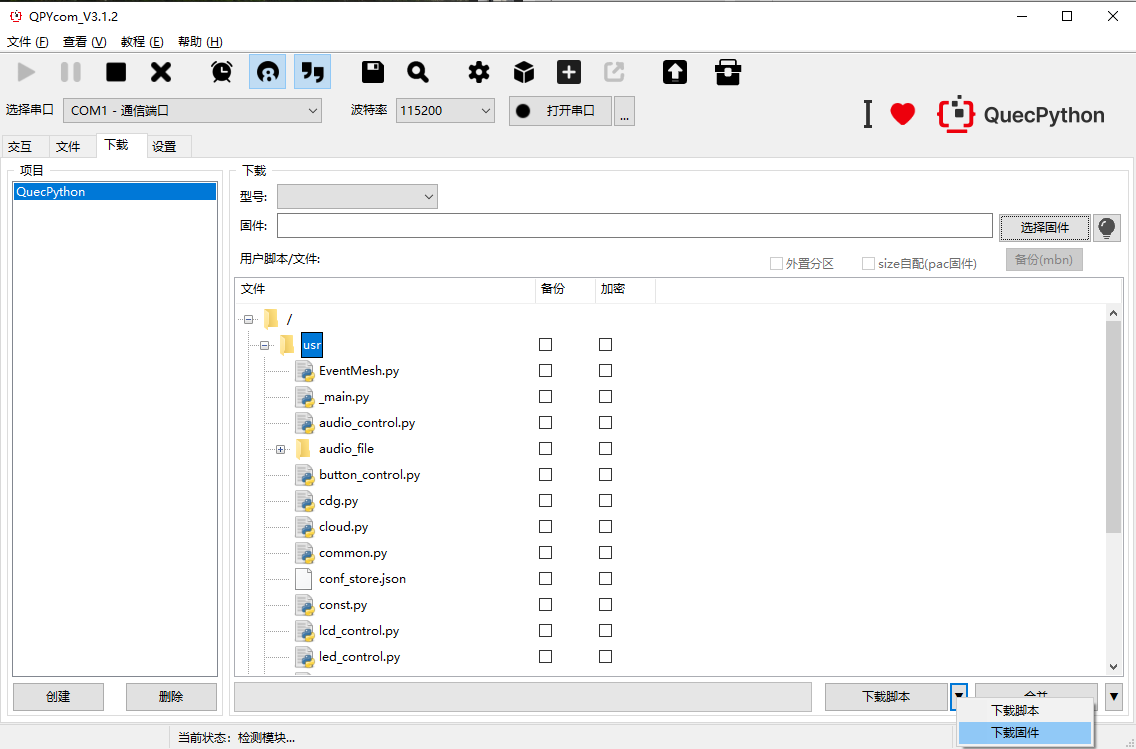Click the QuecPython logo
The height and width of the screenshot is (749, 1136).
tap(1021, 114)
